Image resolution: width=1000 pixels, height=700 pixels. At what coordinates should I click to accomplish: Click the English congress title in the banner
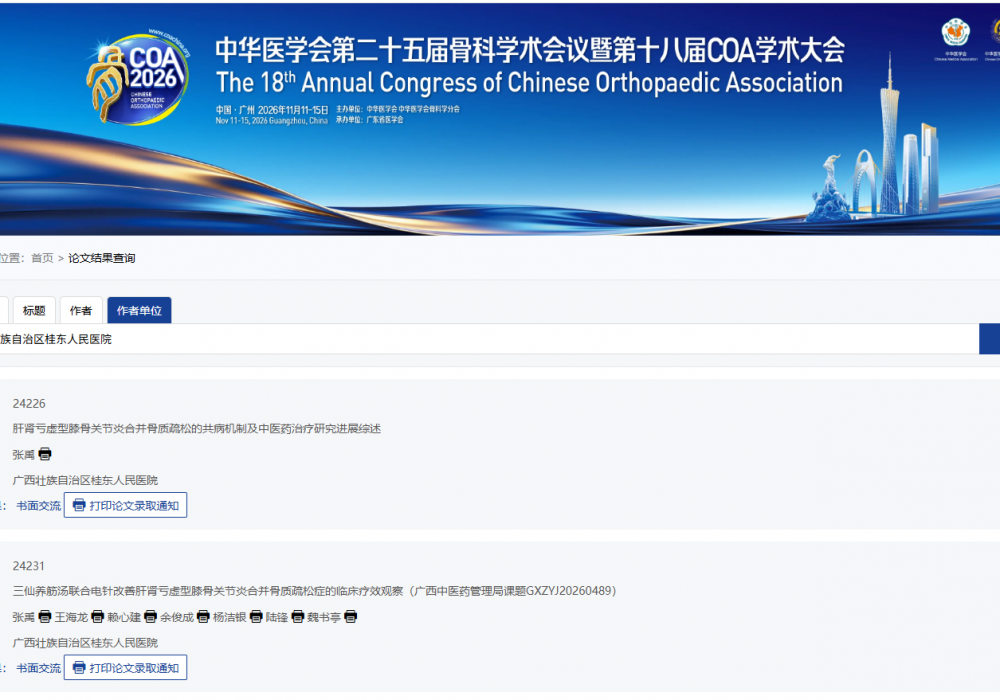click(529, 83)
